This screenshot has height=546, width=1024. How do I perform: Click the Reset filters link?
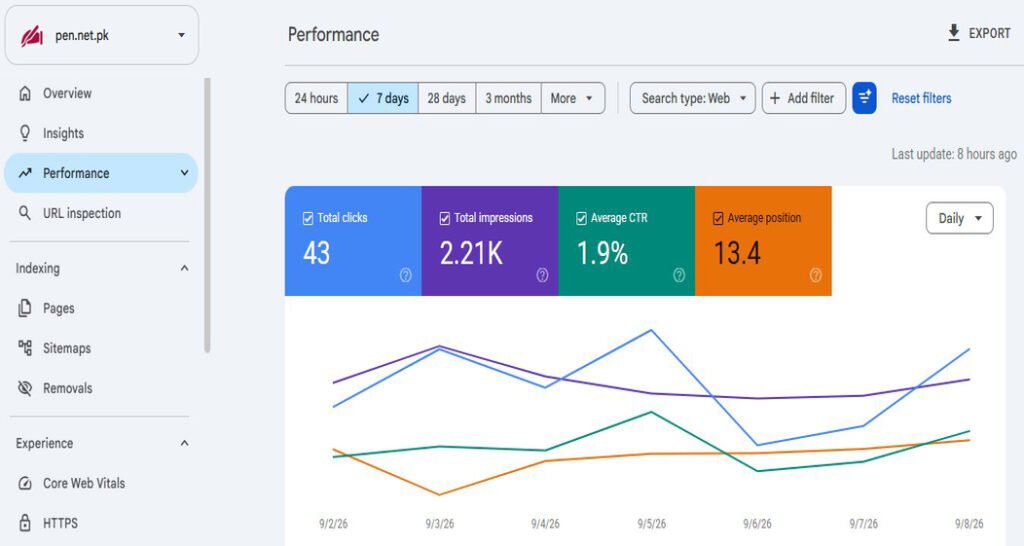[921, 98]
